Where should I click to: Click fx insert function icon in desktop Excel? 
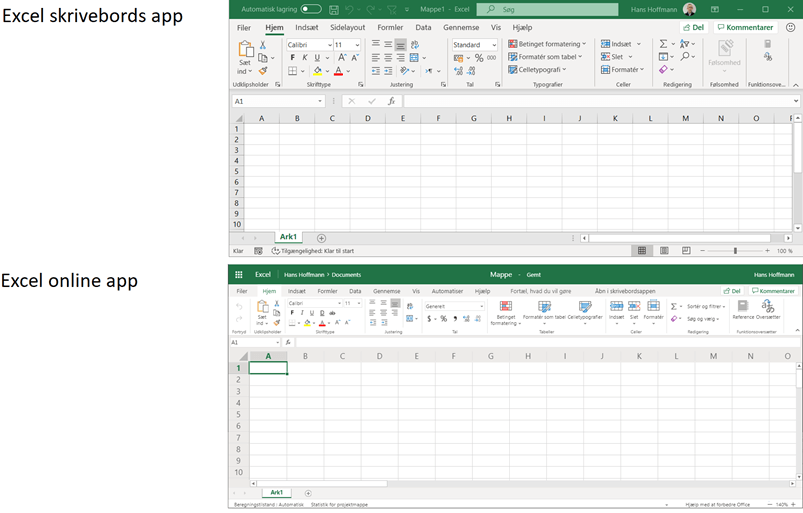[x=391, y=101]
